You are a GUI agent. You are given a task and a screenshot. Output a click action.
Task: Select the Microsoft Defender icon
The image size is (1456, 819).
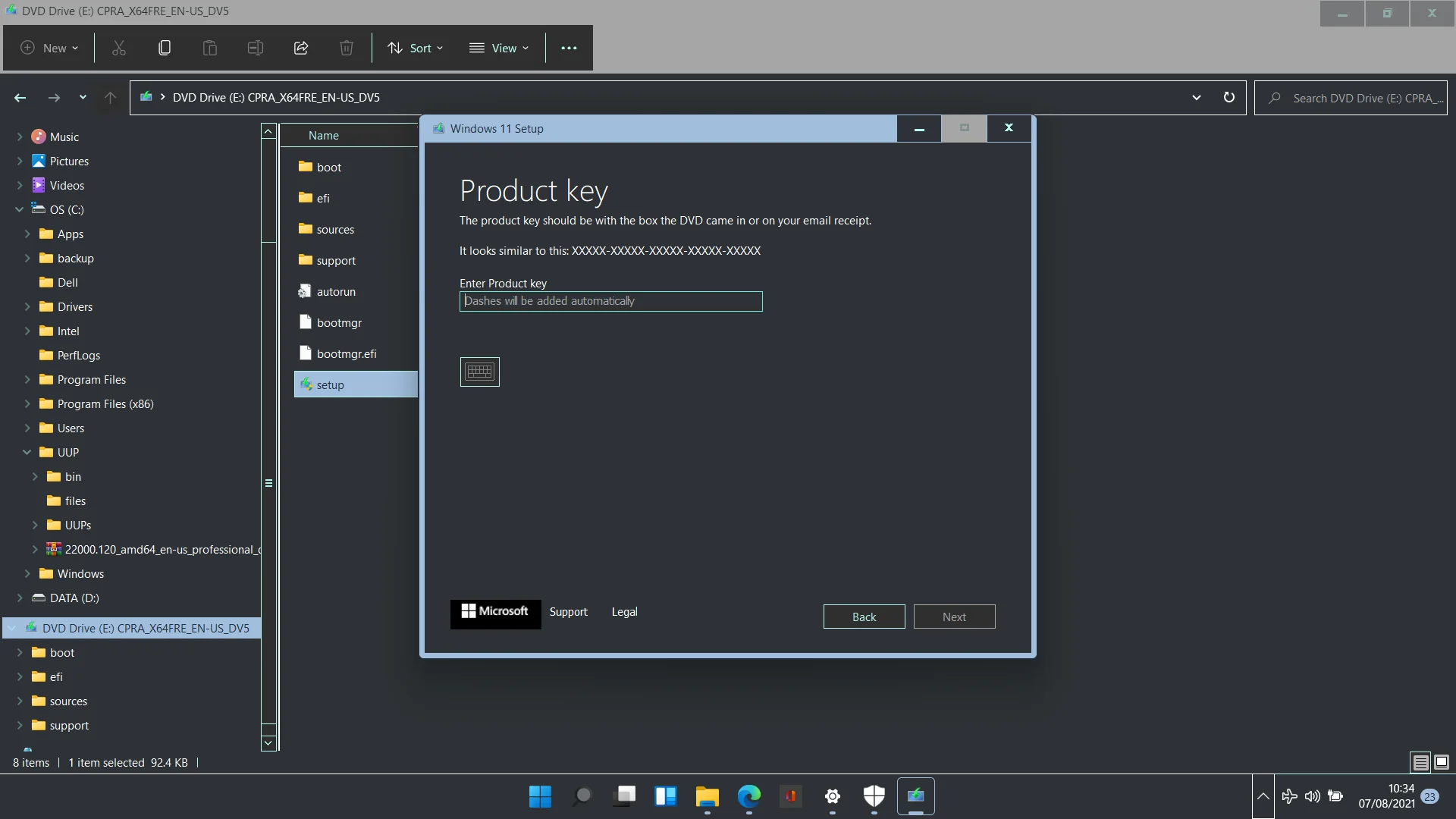click(x=874, y=795)
